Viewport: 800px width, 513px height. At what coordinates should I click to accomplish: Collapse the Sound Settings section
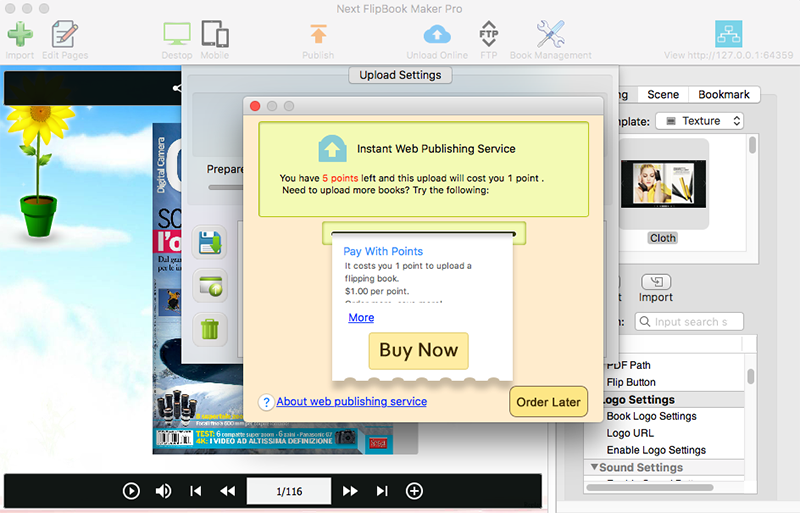point(594,467)
